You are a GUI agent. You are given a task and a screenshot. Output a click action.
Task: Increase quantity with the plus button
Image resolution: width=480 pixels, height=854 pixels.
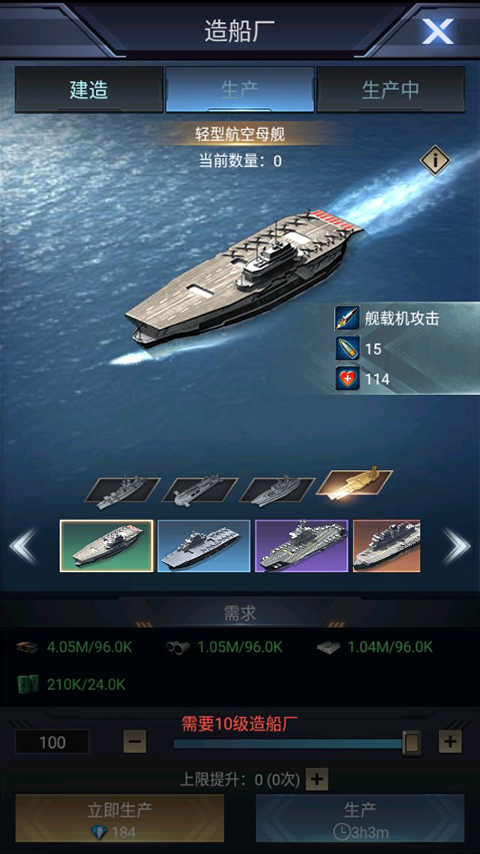tap(450, 741)
